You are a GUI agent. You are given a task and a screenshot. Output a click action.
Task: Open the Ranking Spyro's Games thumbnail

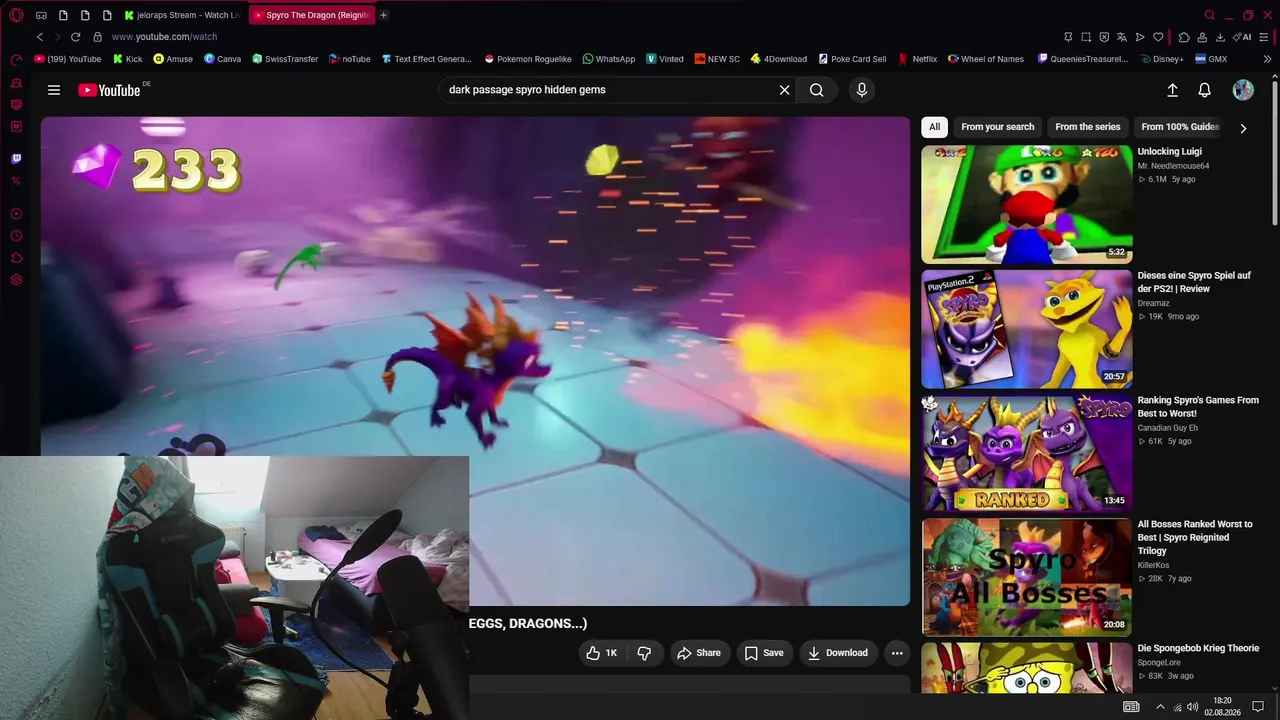[1026, 453]
